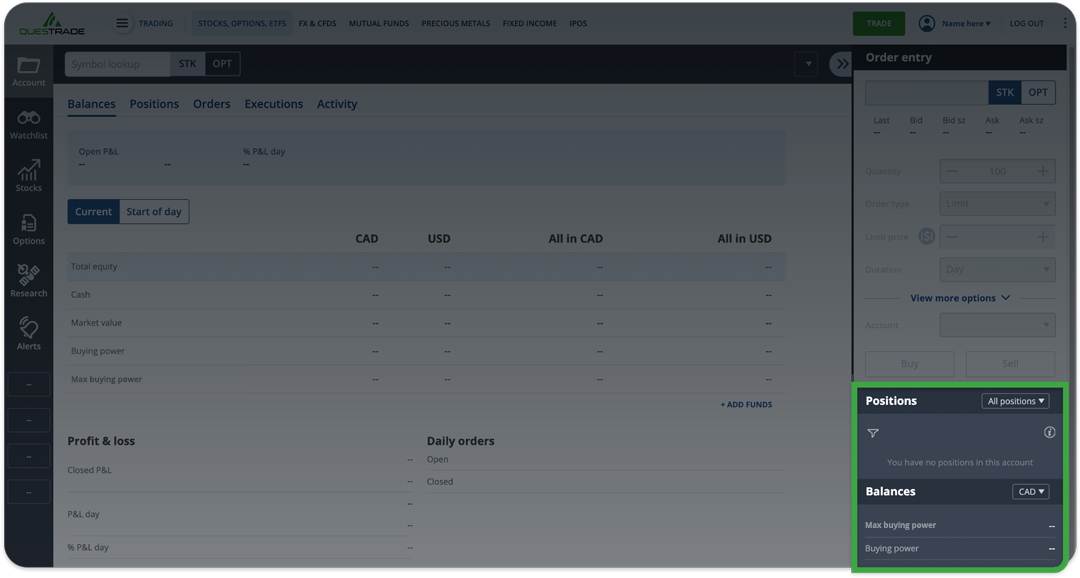Toggle order entry to OPT
The image size is (1080, 578).
[x=1038, y=92]
